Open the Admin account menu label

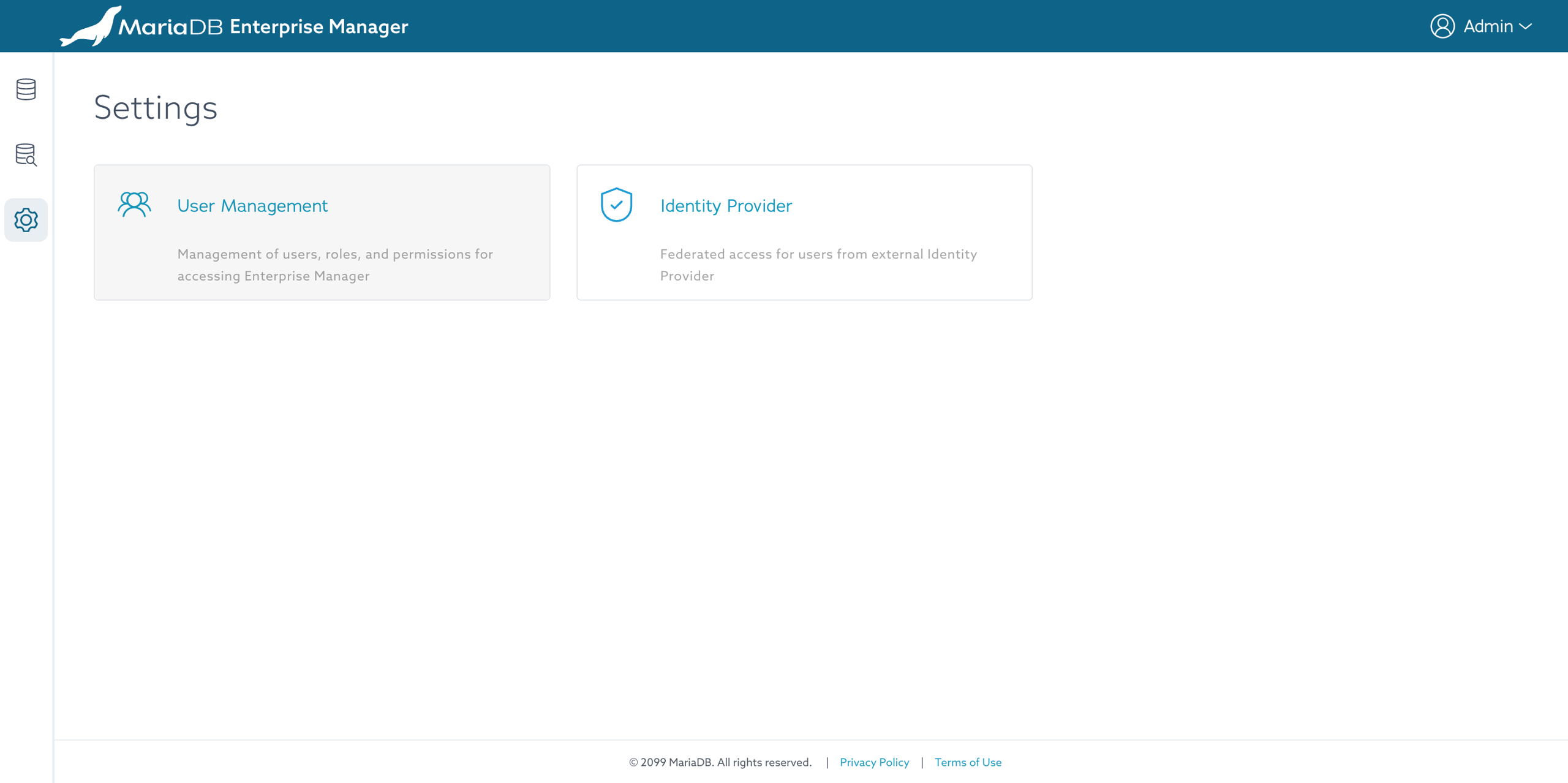[1488, 26]
